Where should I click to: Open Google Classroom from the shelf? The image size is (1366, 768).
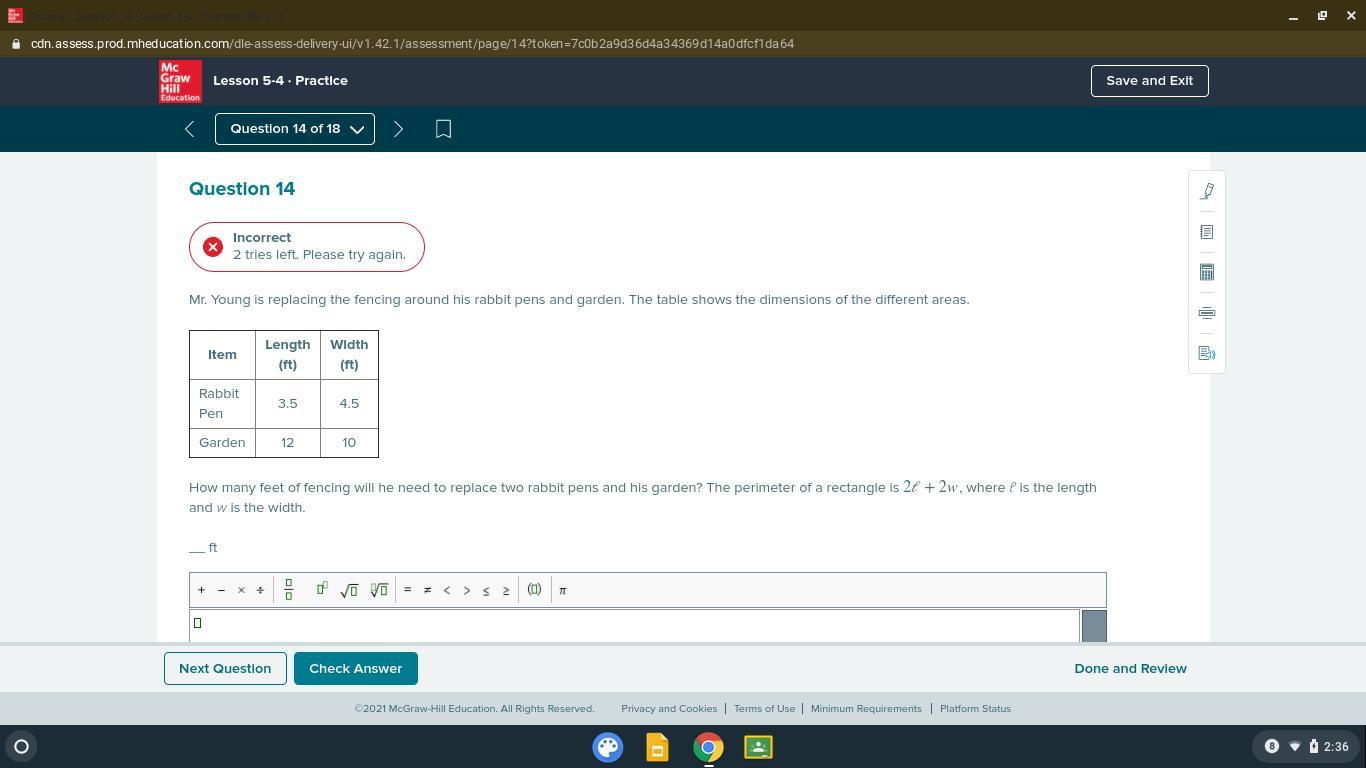(758, 747)
